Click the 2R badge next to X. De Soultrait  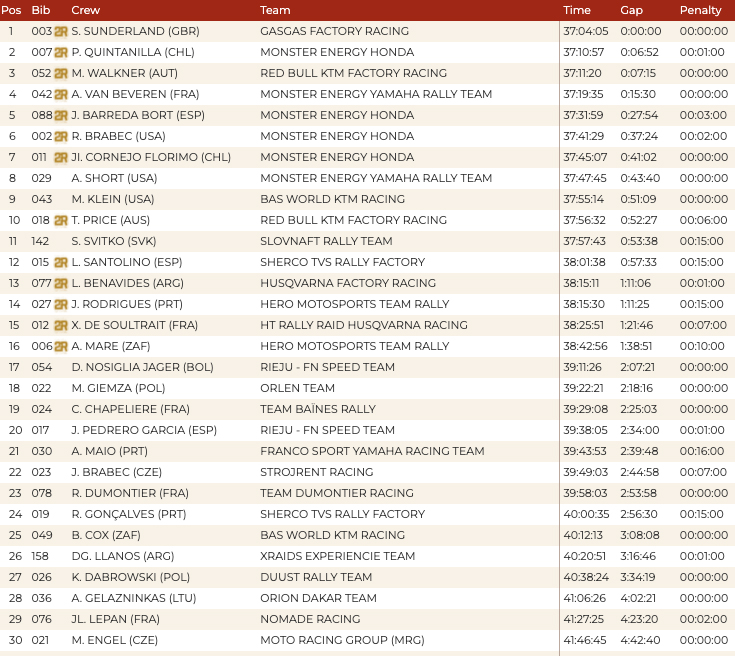(x=61, y=325)
